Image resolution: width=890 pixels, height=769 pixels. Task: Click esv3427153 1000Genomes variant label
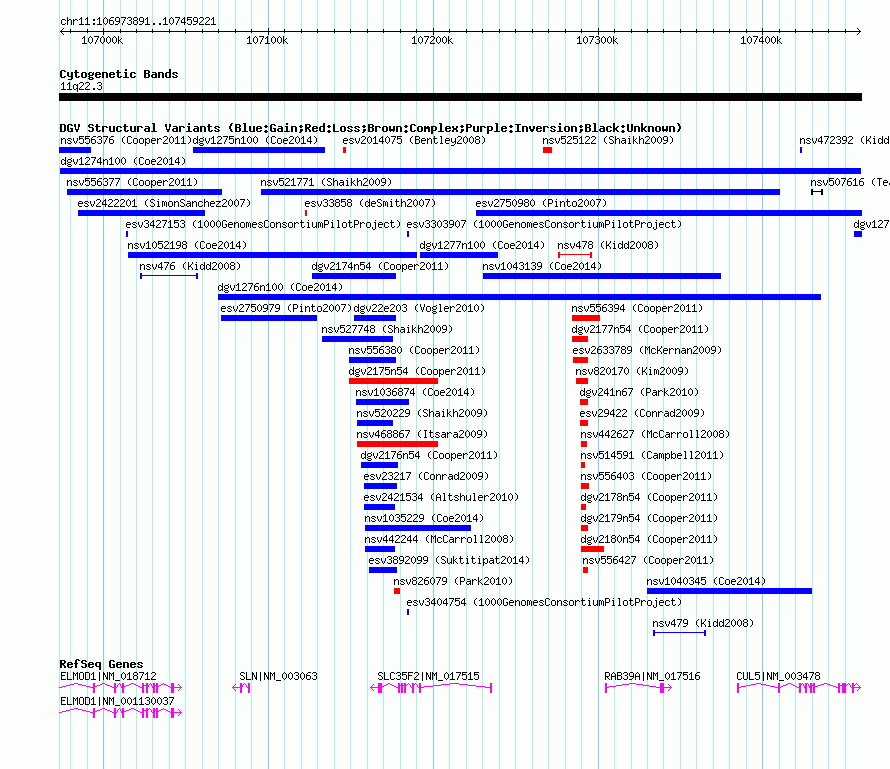coord(263,224)
